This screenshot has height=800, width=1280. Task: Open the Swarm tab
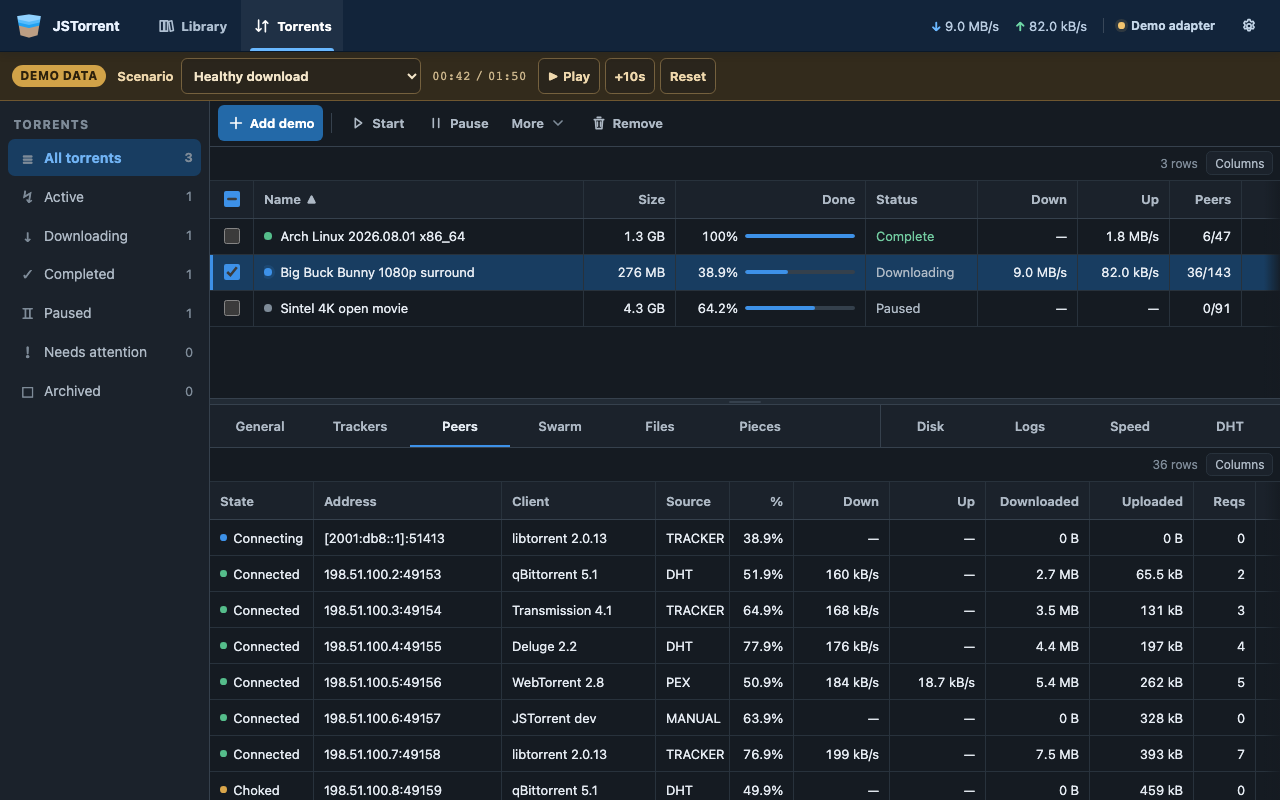(x=560, y=426)
